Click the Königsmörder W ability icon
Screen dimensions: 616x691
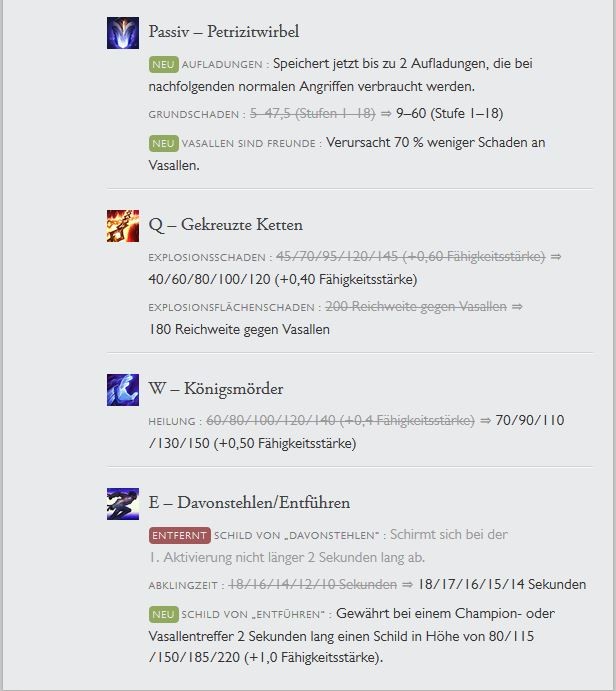point(122,390)
